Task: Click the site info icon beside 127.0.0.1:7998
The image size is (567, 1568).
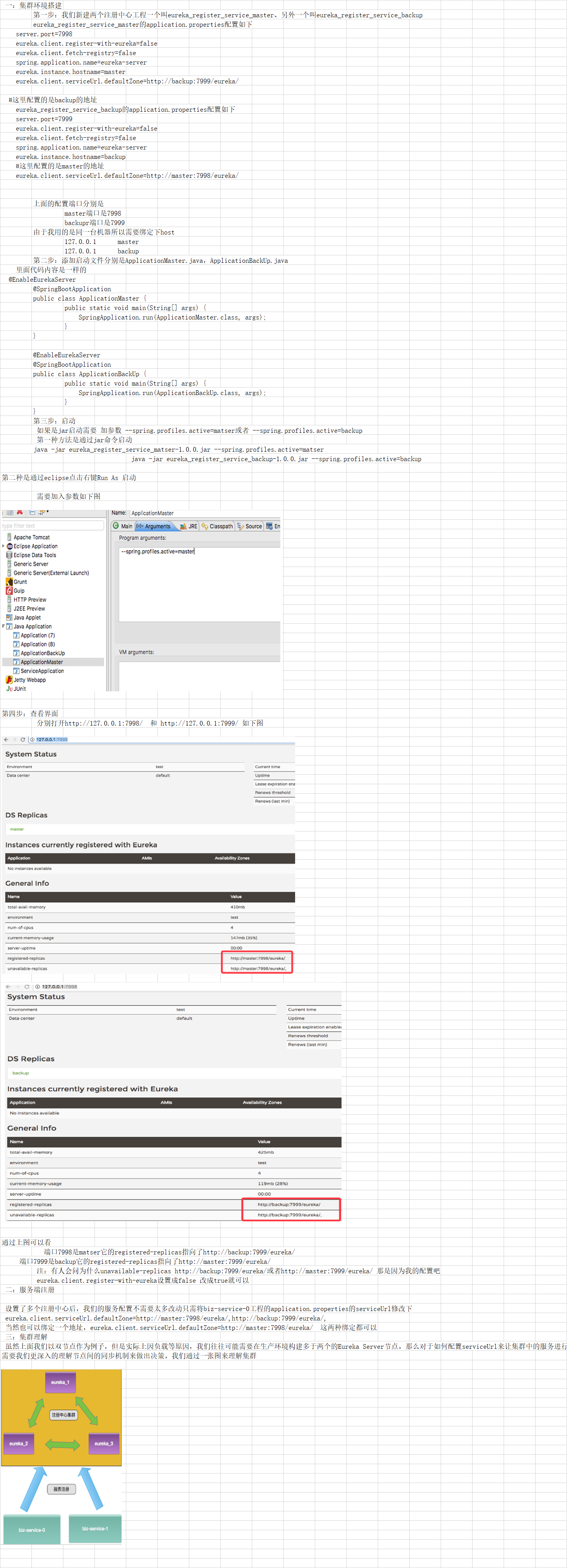Action: click(38, 987)
